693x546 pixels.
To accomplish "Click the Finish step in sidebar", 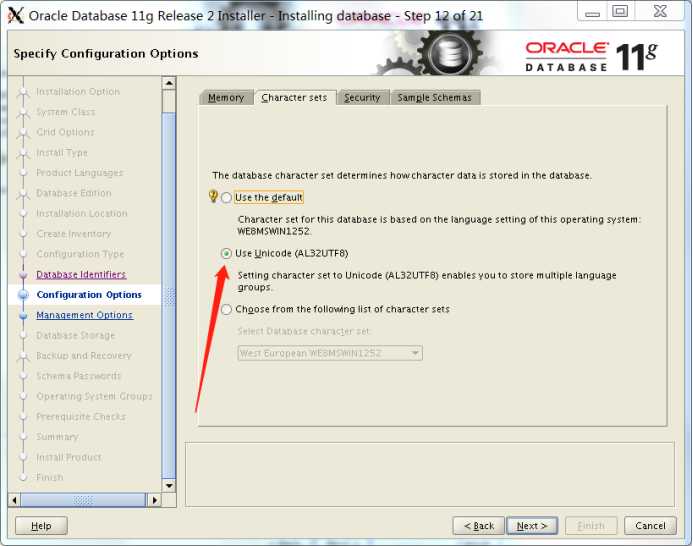I will pos(50,478).
